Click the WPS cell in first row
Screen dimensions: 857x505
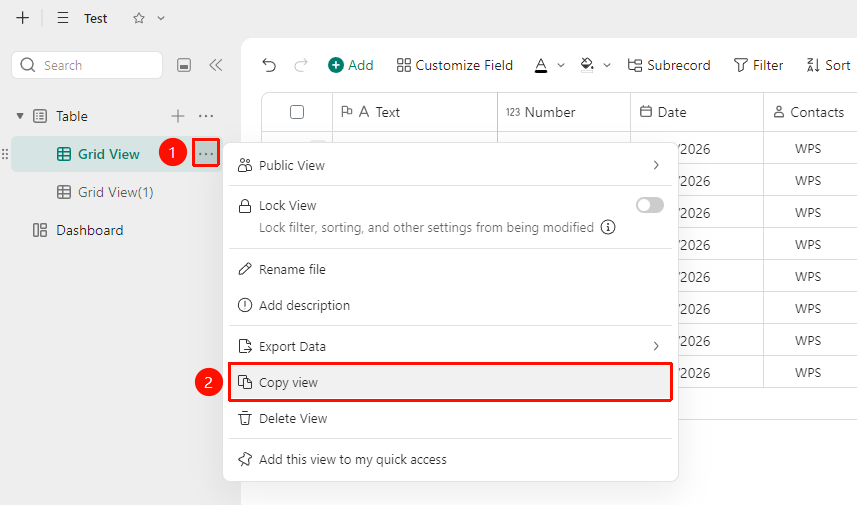808,149
